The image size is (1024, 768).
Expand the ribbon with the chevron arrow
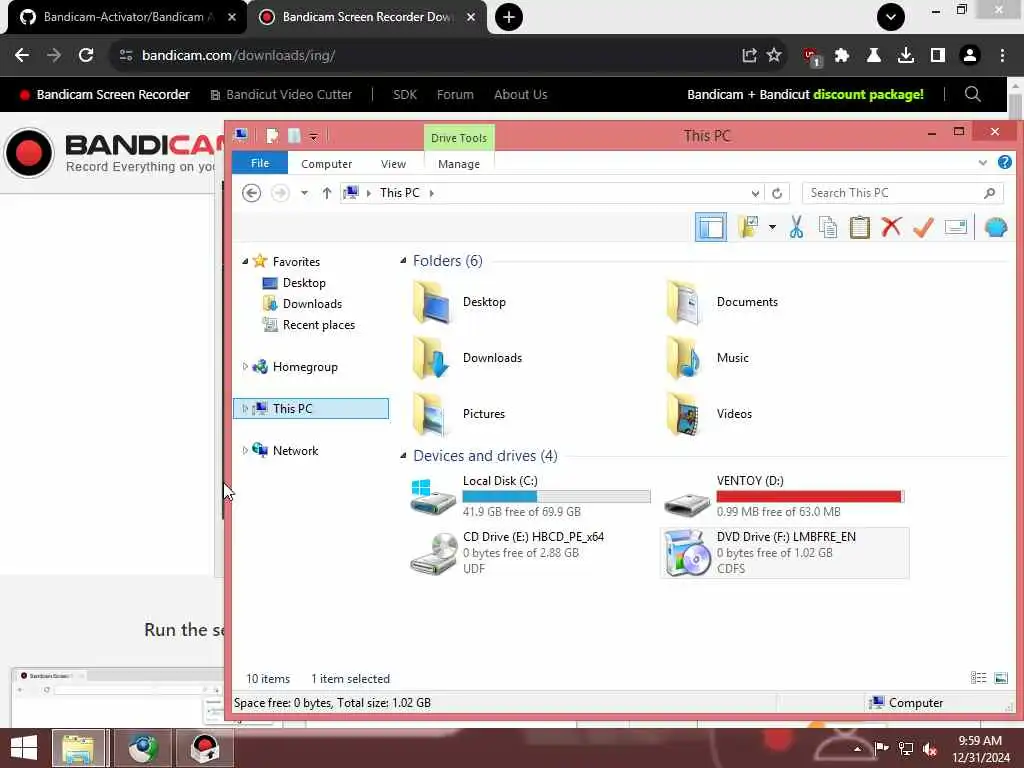pyautogui.click(x=982, y=163)
